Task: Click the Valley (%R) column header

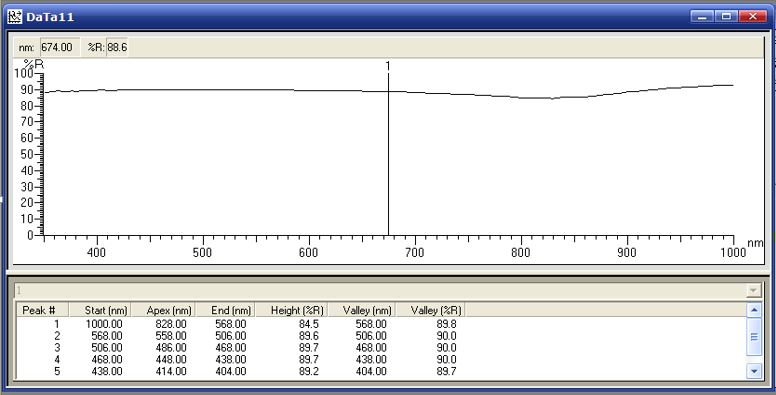Action: tap(431, 310)
